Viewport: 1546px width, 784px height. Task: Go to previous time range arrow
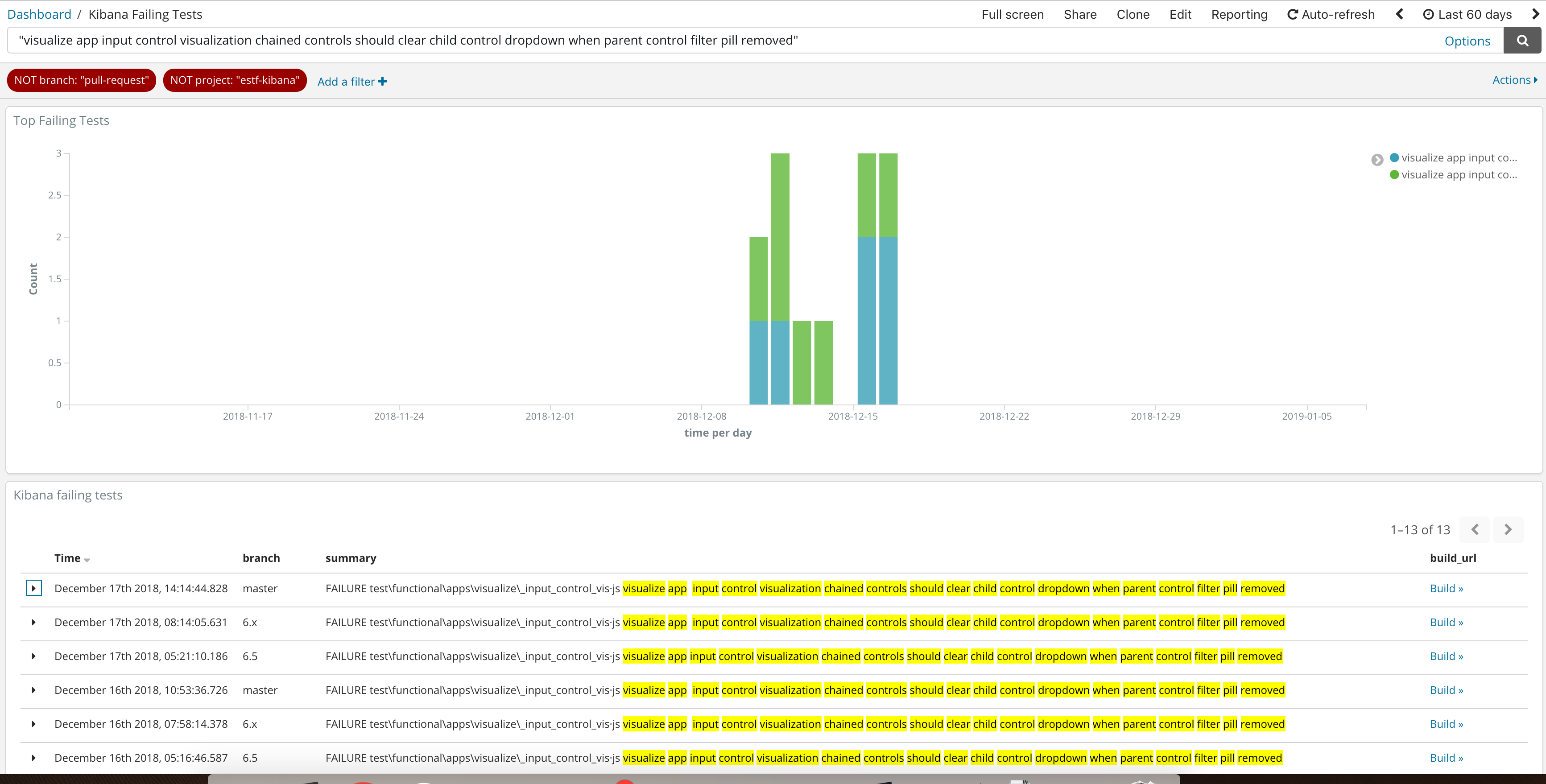[1400, 14]
